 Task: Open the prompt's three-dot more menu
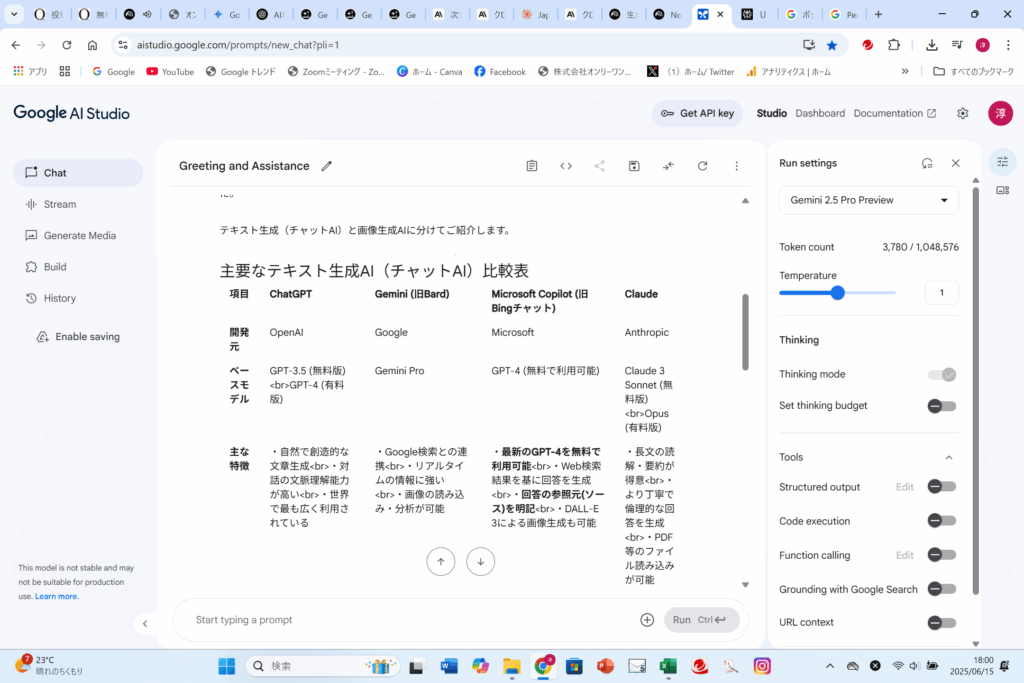pos(736,166)
